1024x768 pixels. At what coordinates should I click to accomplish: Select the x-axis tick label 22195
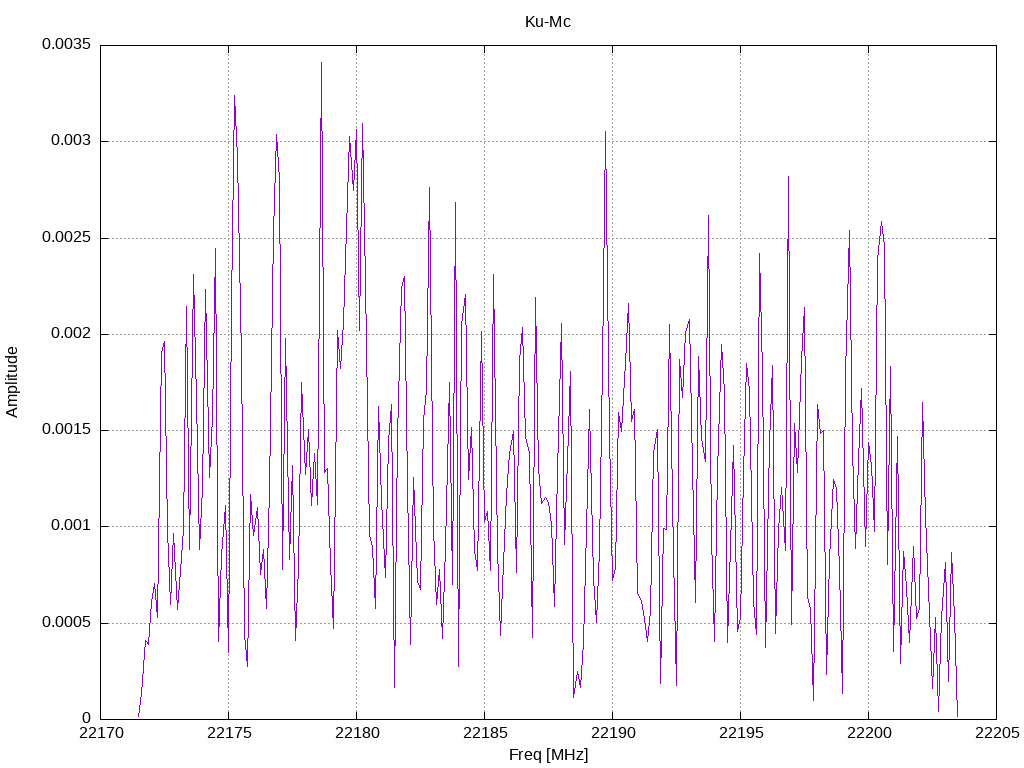tap(741, 733)
